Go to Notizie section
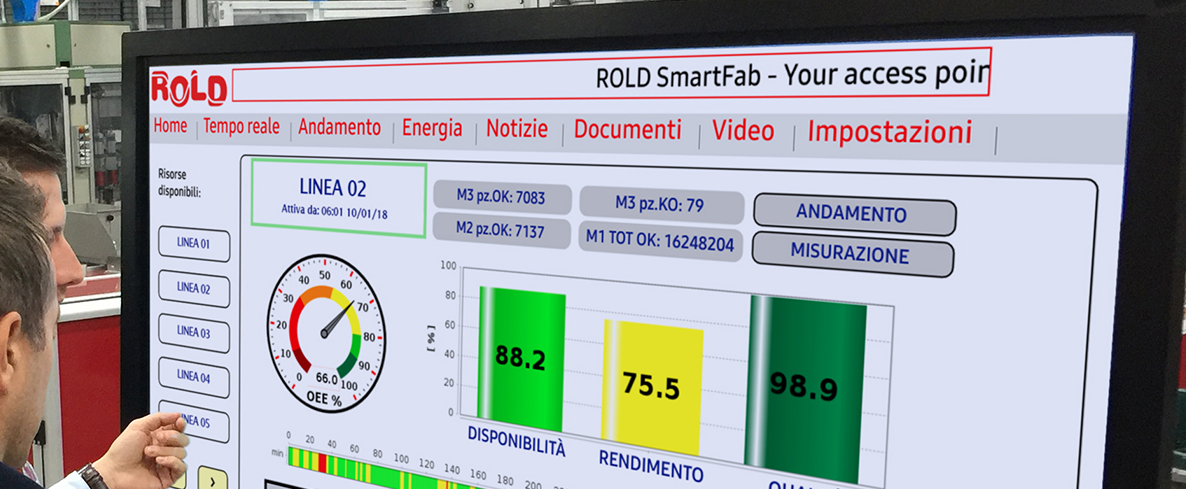The image size is (1186, 489). [x=517, y=128]
